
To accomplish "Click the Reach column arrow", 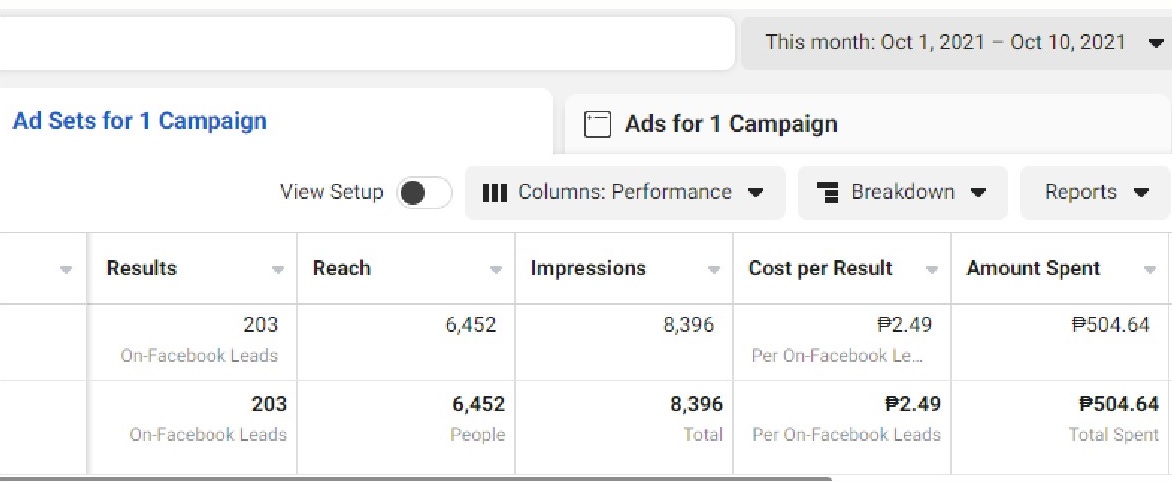I will point(496,270).
